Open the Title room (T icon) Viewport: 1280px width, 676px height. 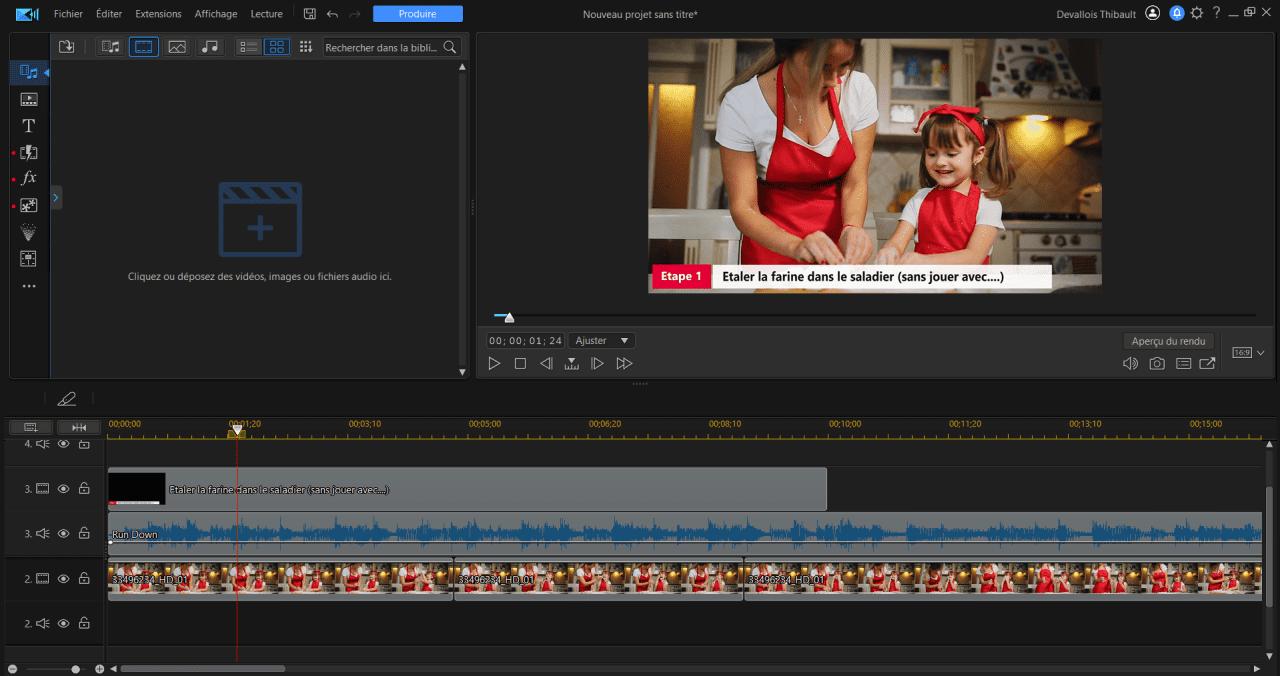tap(29, 126)
